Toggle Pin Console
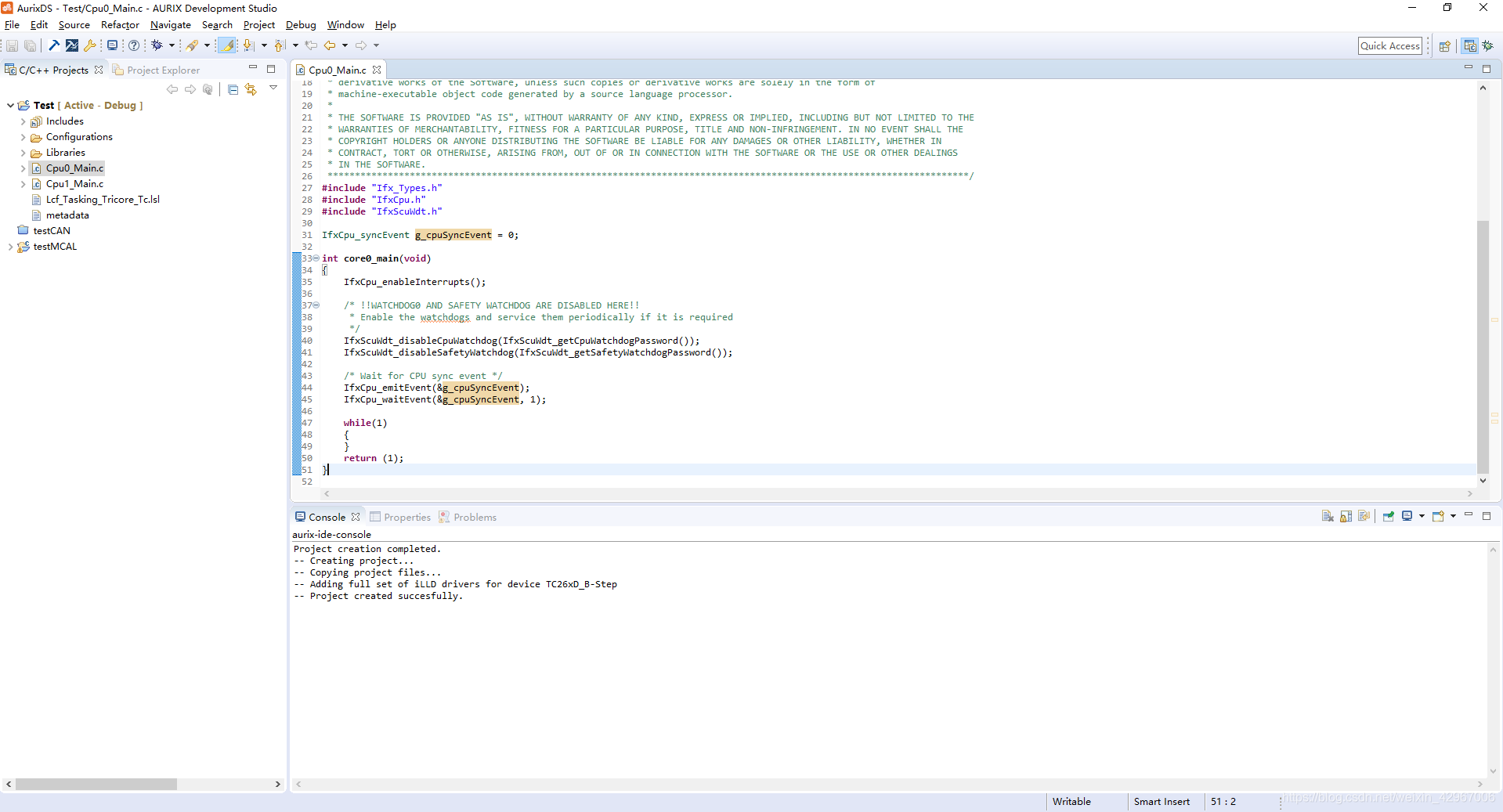Image resolution: width=1503 pixels, height=812 pixels. point(1388,516)
